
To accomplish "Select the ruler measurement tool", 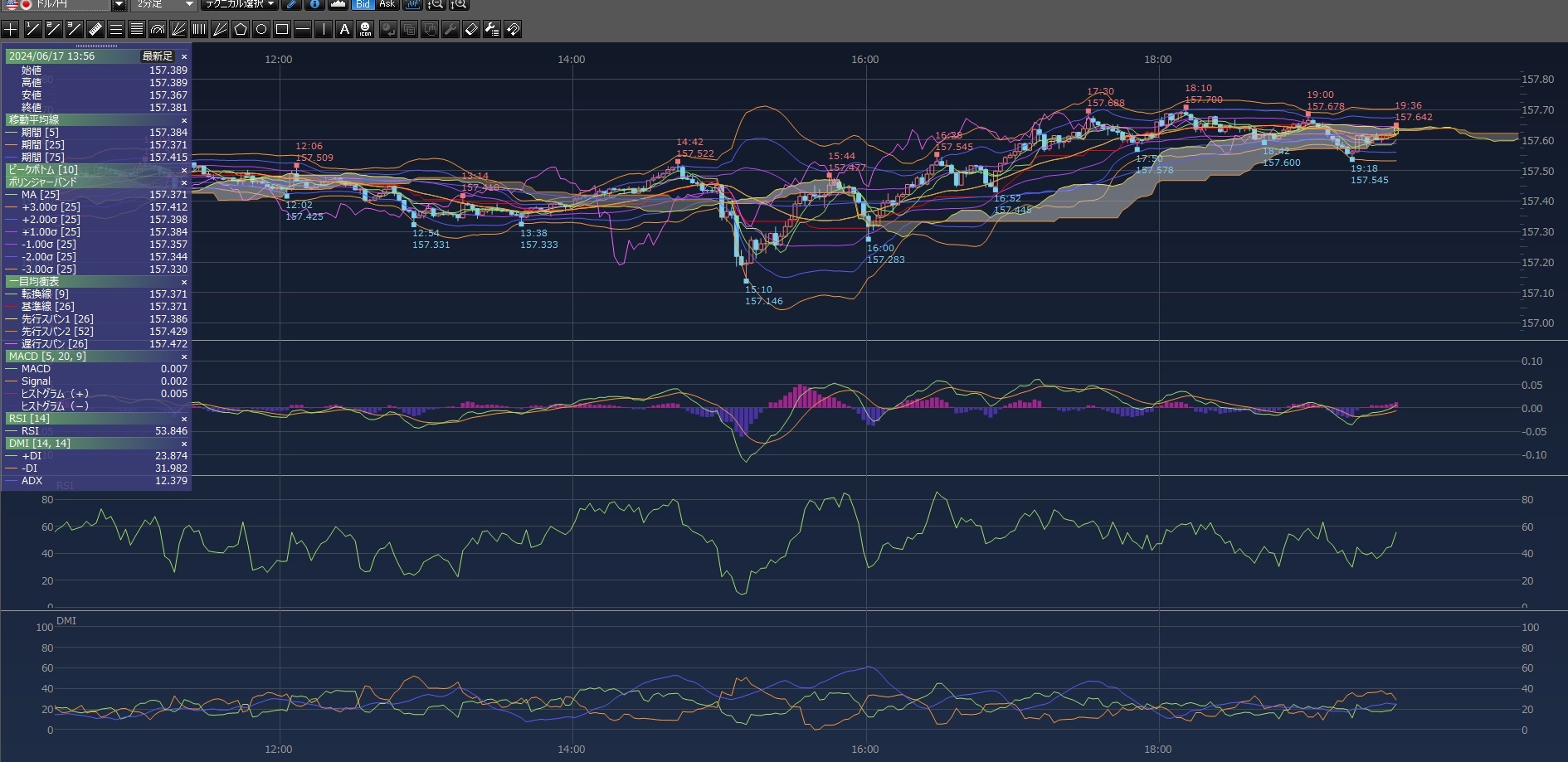I will tap(95, 30).
